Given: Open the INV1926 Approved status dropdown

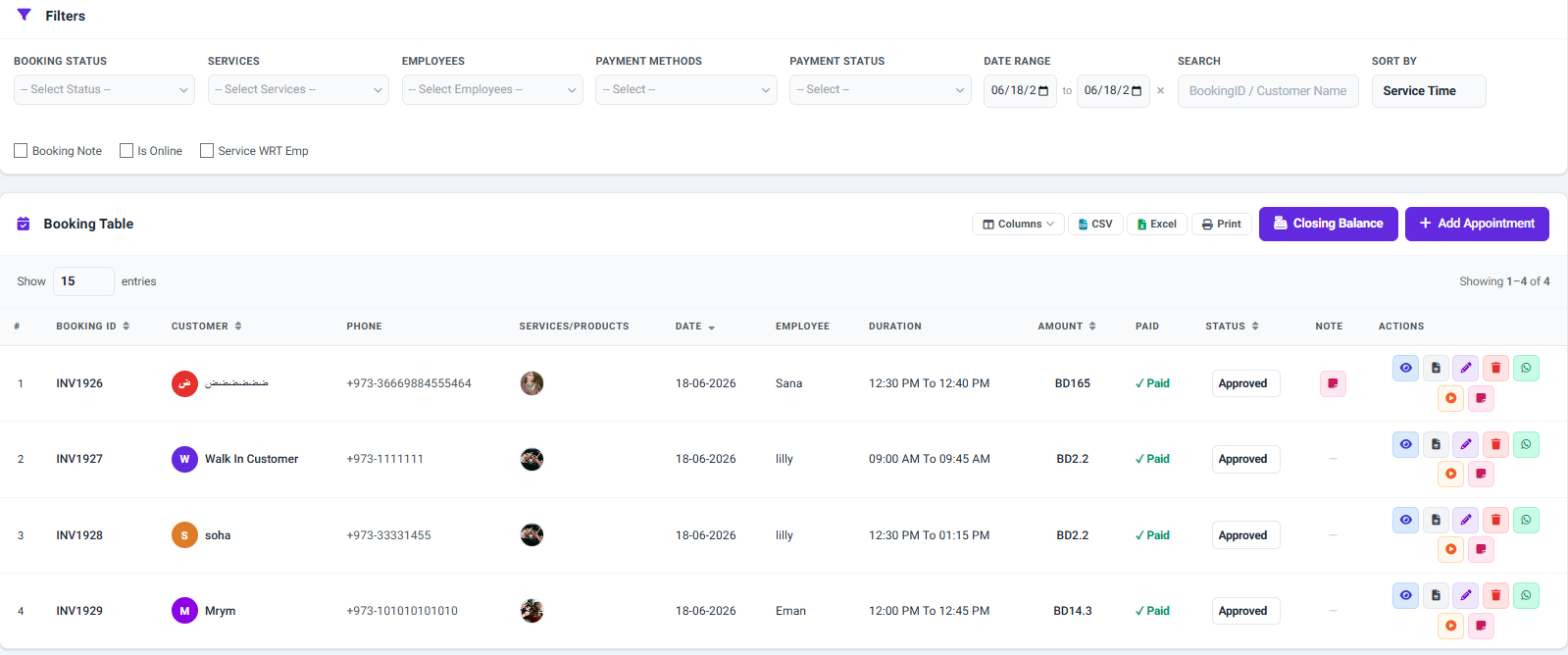Looking at the screenshot, I should 1245,383.
